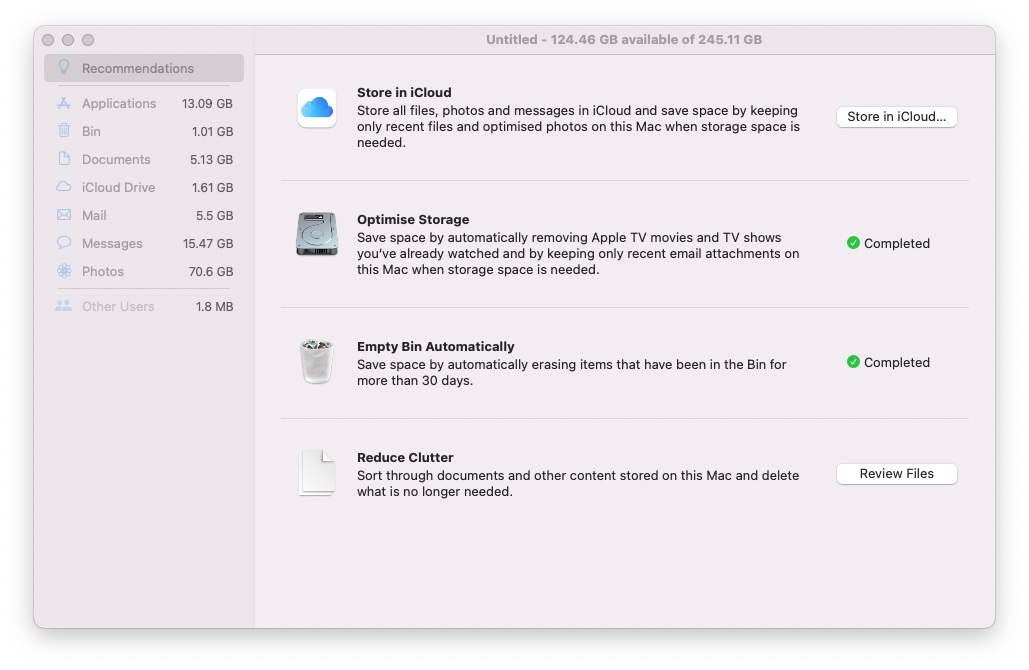Click the Optimise Storage heading
The image size is (1029, 670).
(413, 219)
